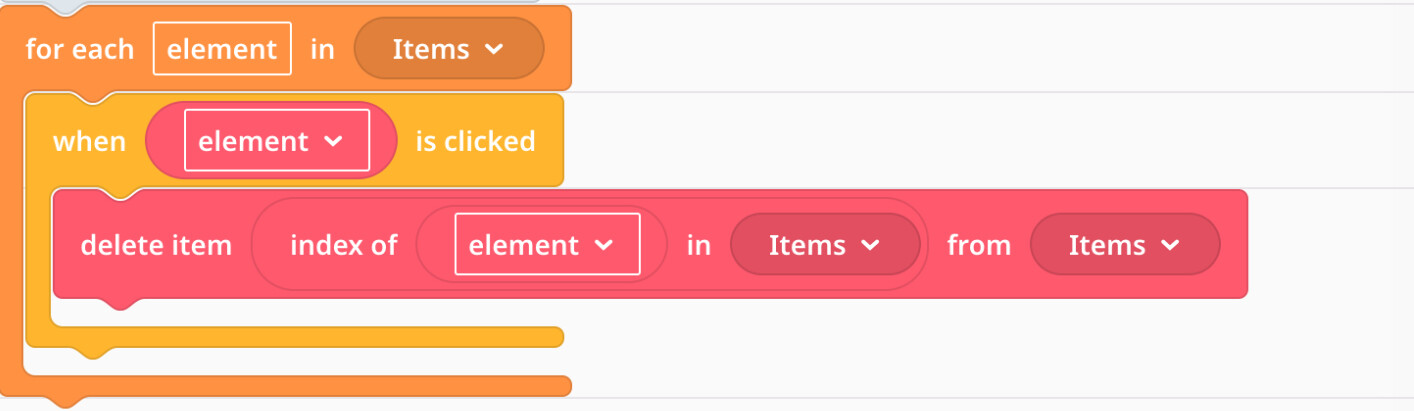Open Items dropdown following "in" in index of

pyautogui.click(x=824, y=245)
